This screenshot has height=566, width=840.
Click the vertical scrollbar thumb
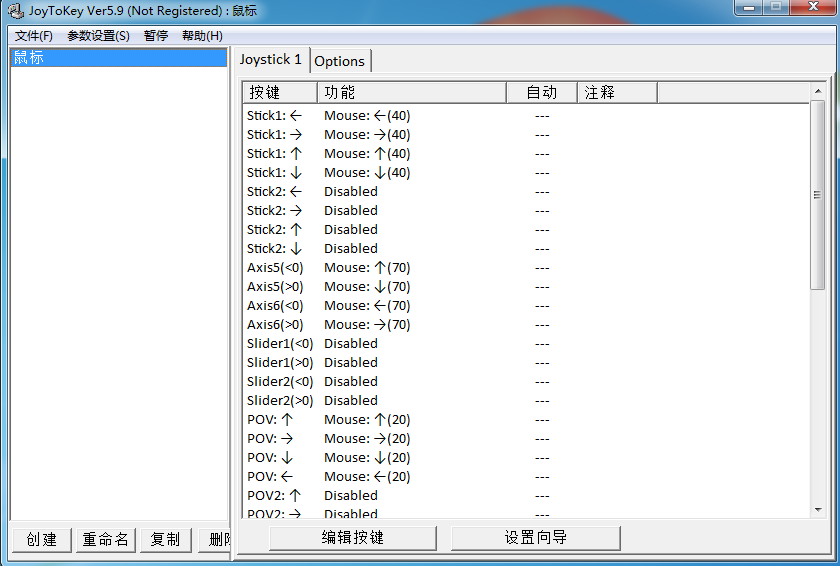pos(818,195)
